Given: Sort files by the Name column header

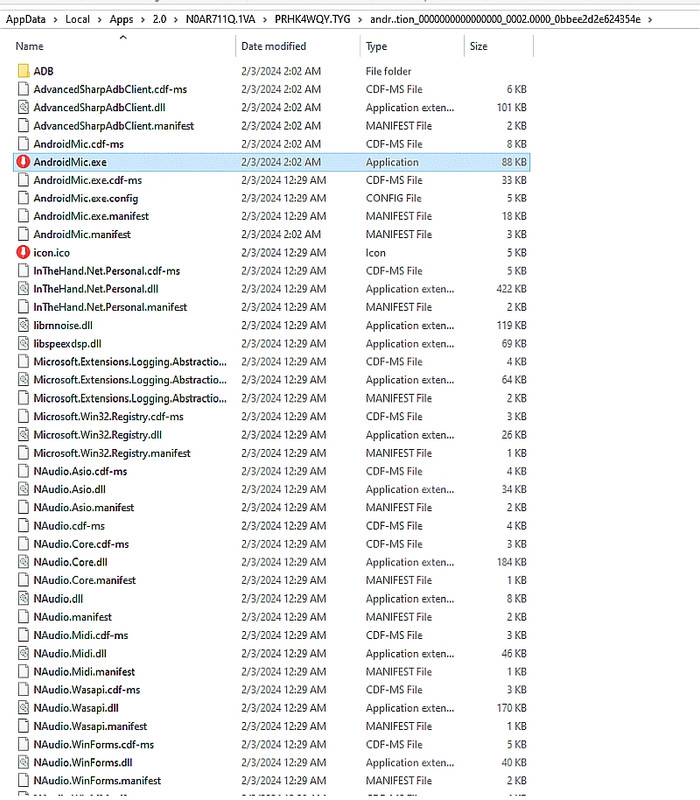Looking at the screenshot, I should (29, 46).
